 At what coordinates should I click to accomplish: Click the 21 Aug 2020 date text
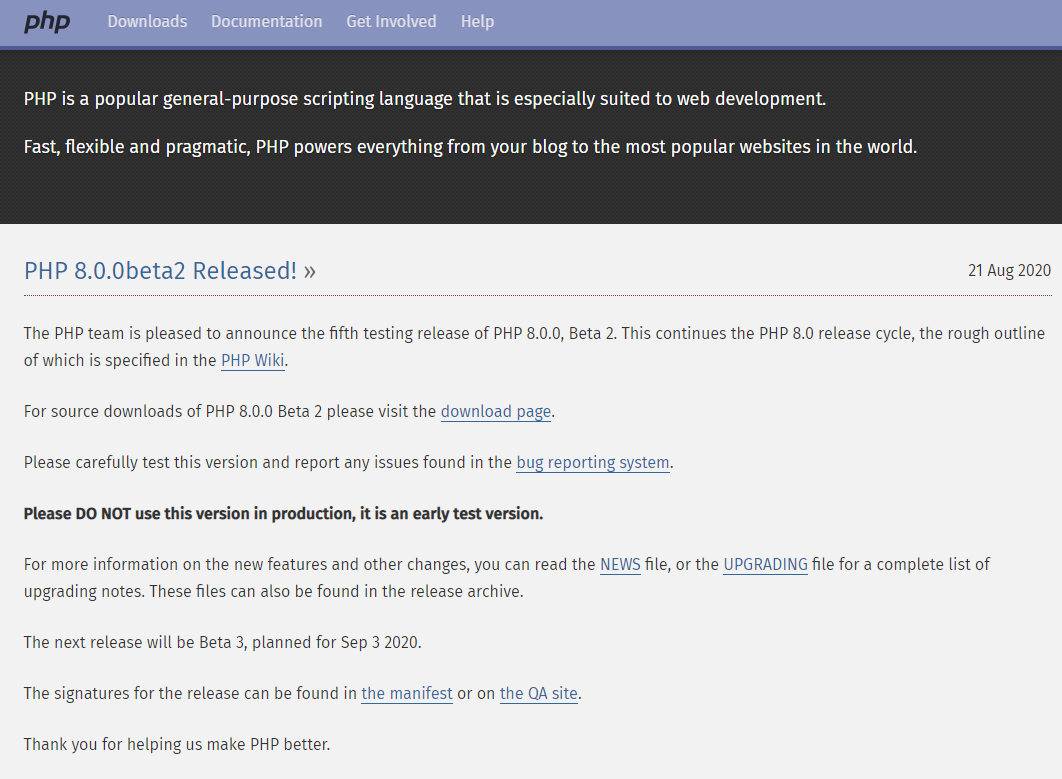point(1009,270)
